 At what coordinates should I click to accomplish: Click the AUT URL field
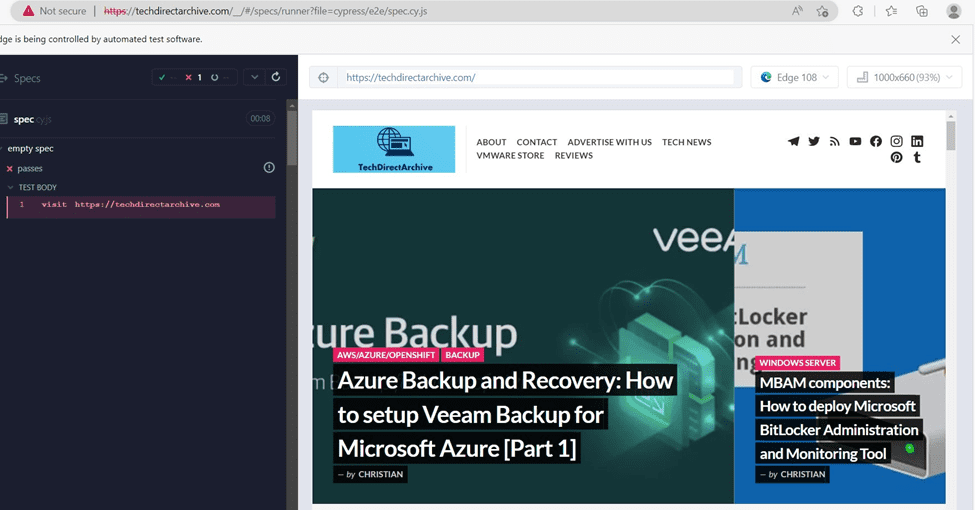point(540,77)
